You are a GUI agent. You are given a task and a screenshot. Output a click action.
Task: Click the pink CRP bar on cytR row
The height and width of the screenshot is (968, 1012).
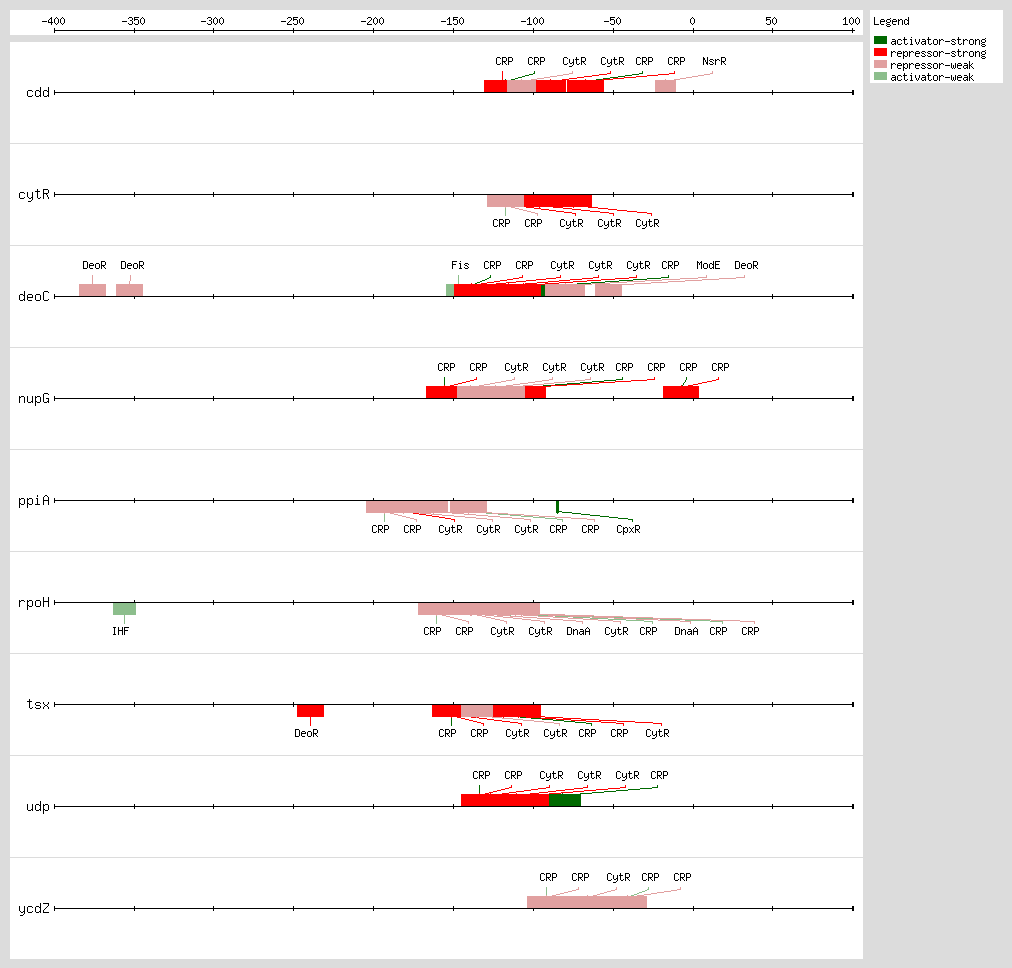point(505,201)
